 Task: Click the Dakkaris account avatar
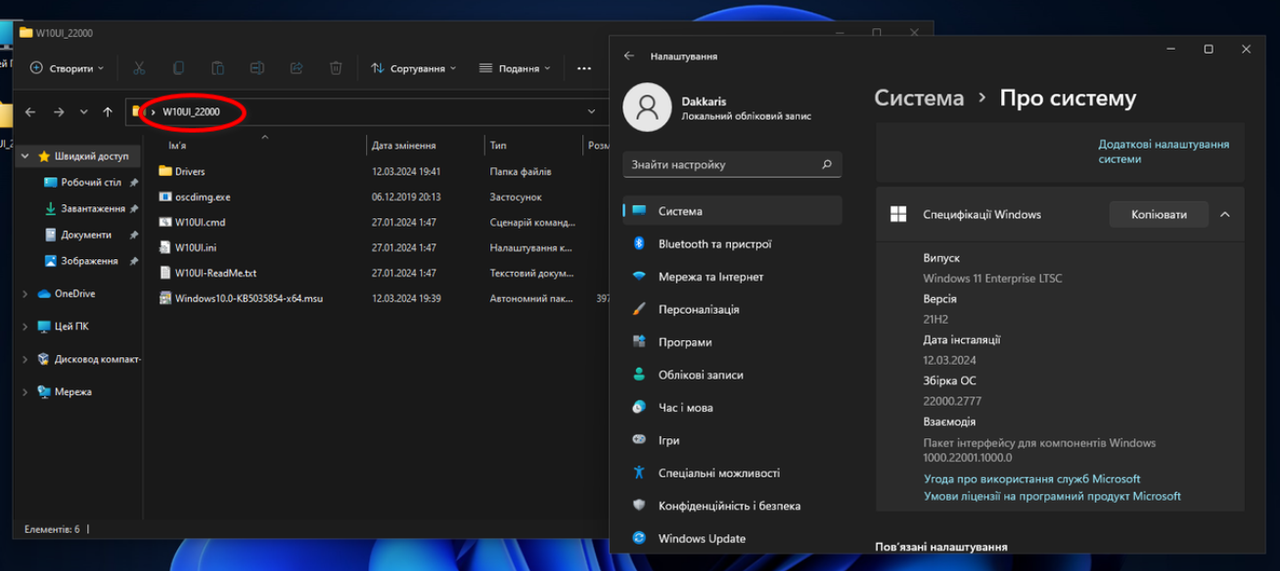coord(647,107)
